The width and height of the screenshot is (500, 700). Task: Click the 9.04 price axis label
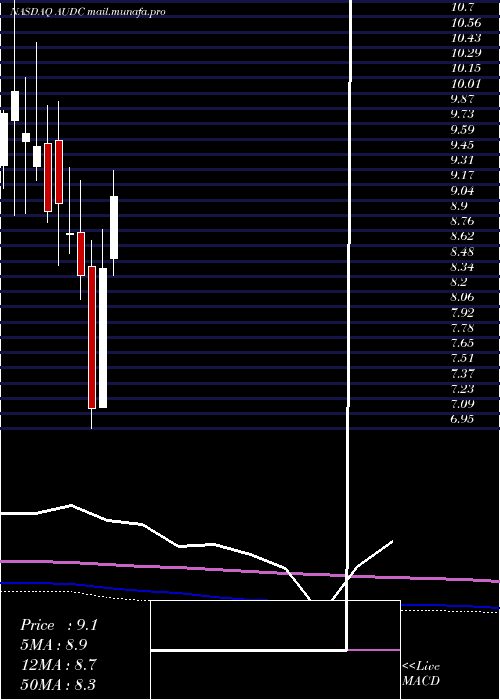coord(462,191)
